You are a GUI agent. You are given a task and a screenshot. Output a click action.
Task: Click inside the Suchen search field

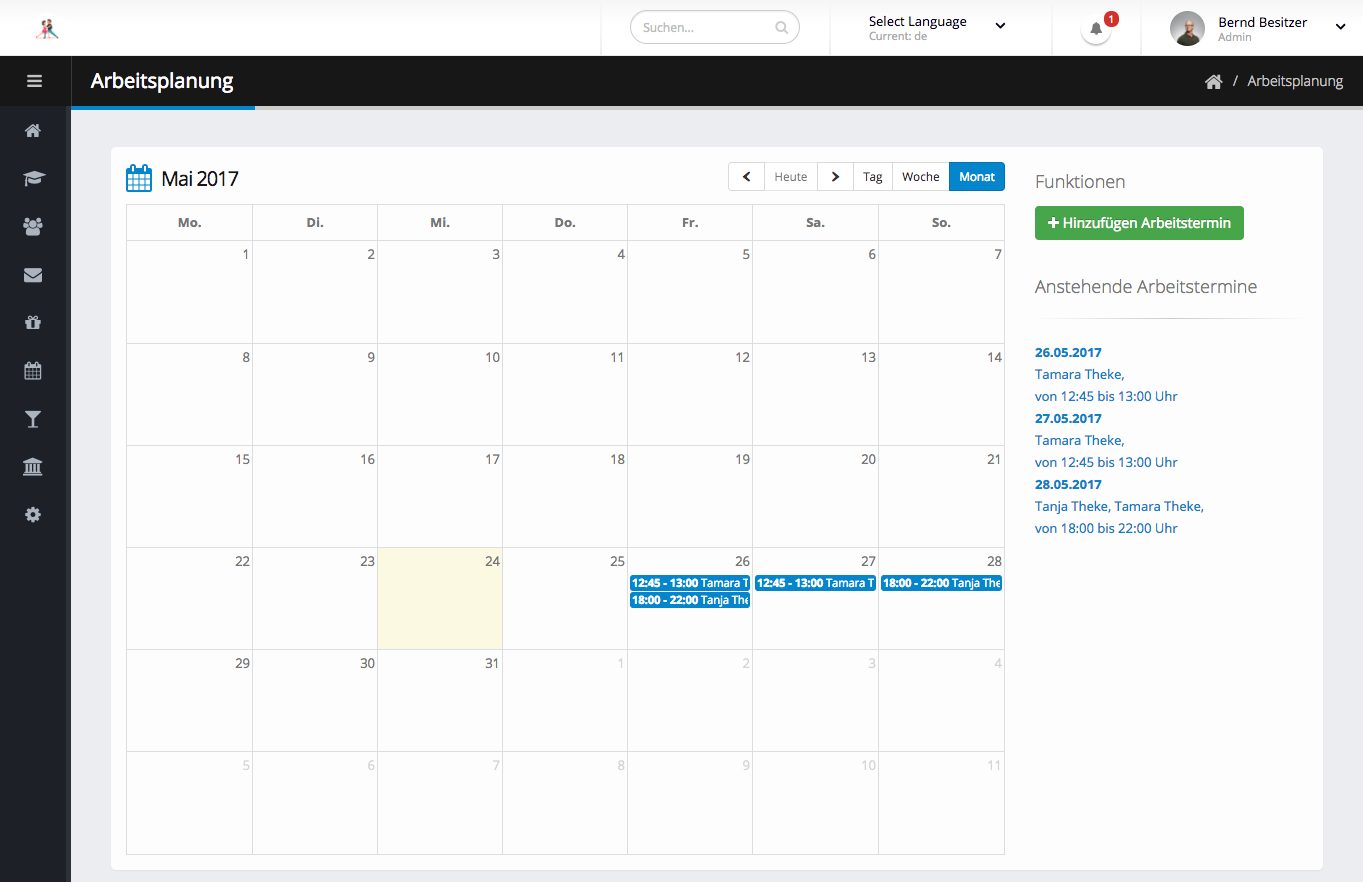pos(706,28)
